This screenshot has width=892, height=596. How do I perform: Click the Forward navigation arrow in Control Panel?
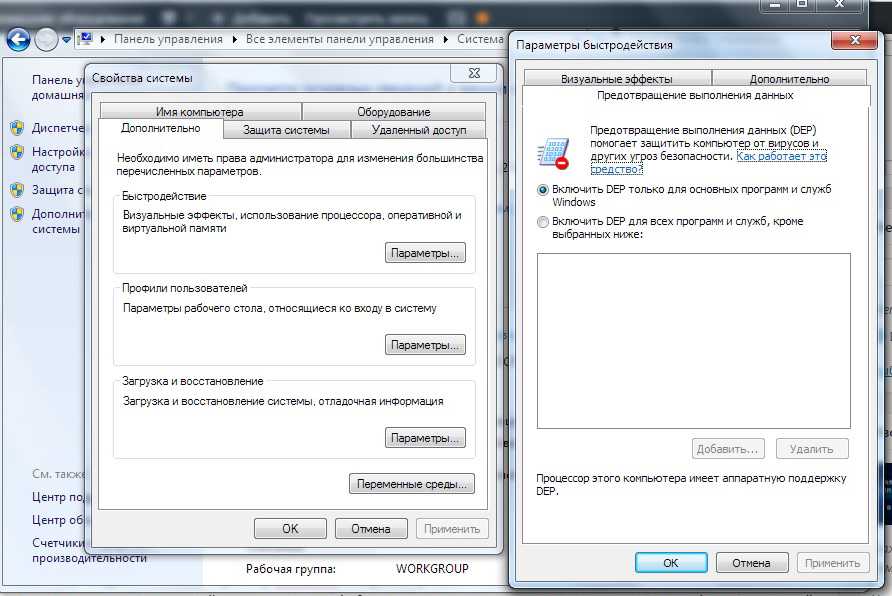click(47, 40)
